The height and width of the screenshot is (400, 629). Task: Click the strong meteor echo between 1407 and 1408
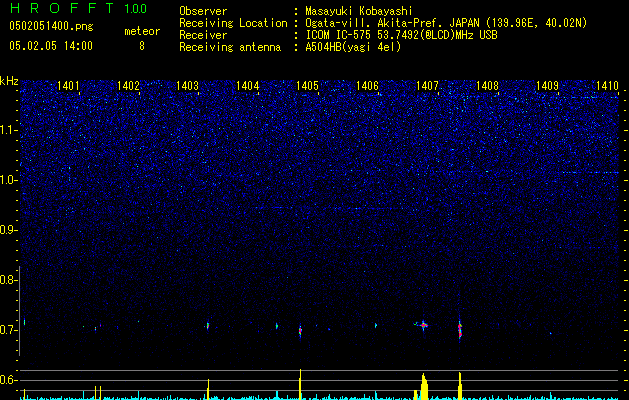tap(460, 329)
